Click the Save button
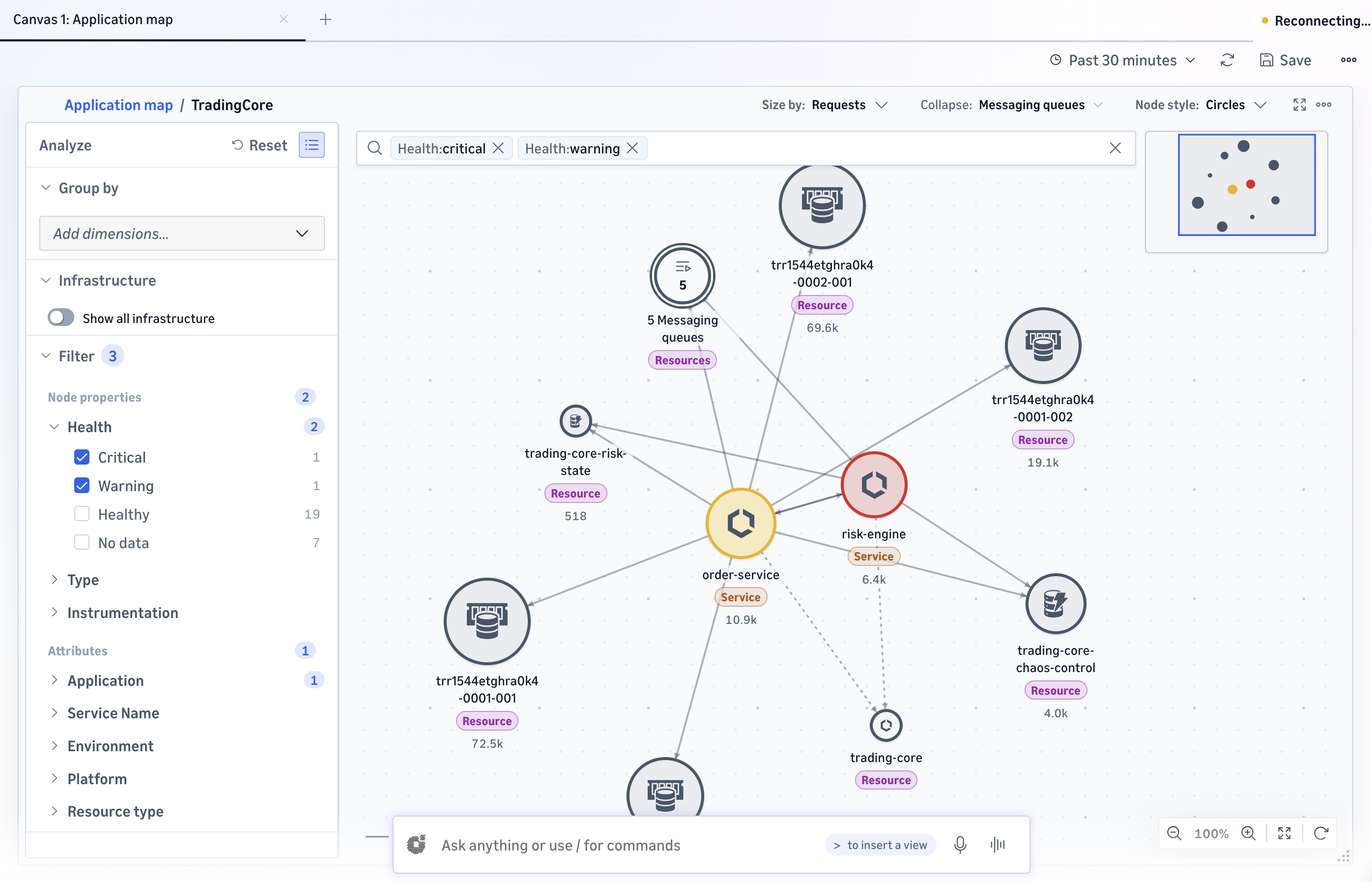The height and width of the screenshot is (882, 1372). [x=1285, y=60]
